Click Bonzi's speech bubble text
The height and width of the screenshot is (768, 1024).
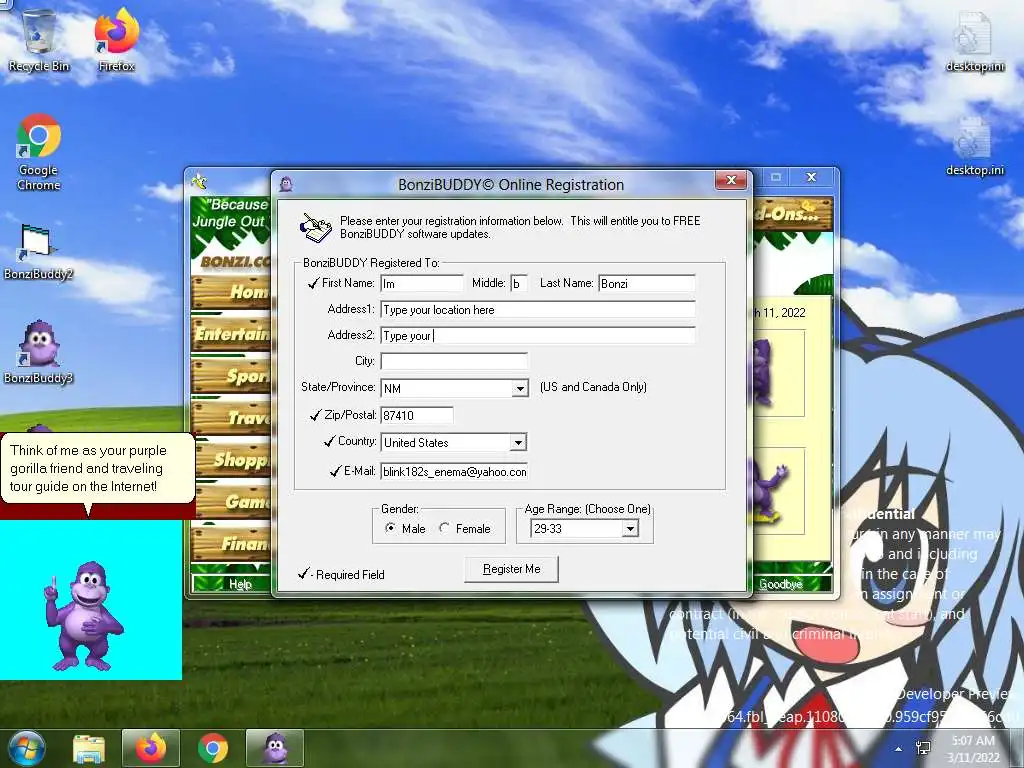pyautogui.click(x=88, y=468)
